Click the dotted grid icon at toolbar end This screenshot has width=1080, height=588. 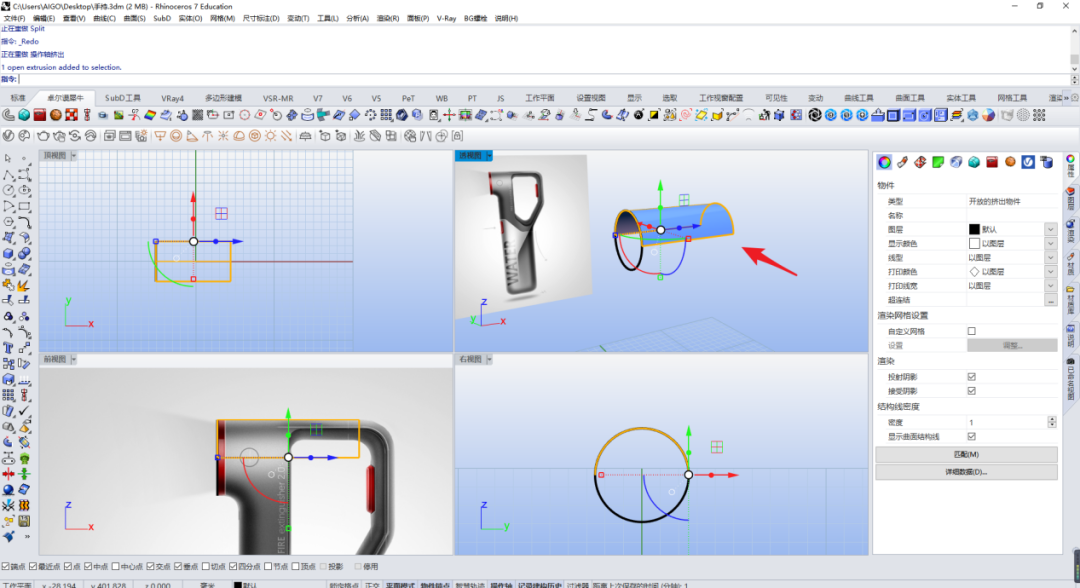point(1039,115)
